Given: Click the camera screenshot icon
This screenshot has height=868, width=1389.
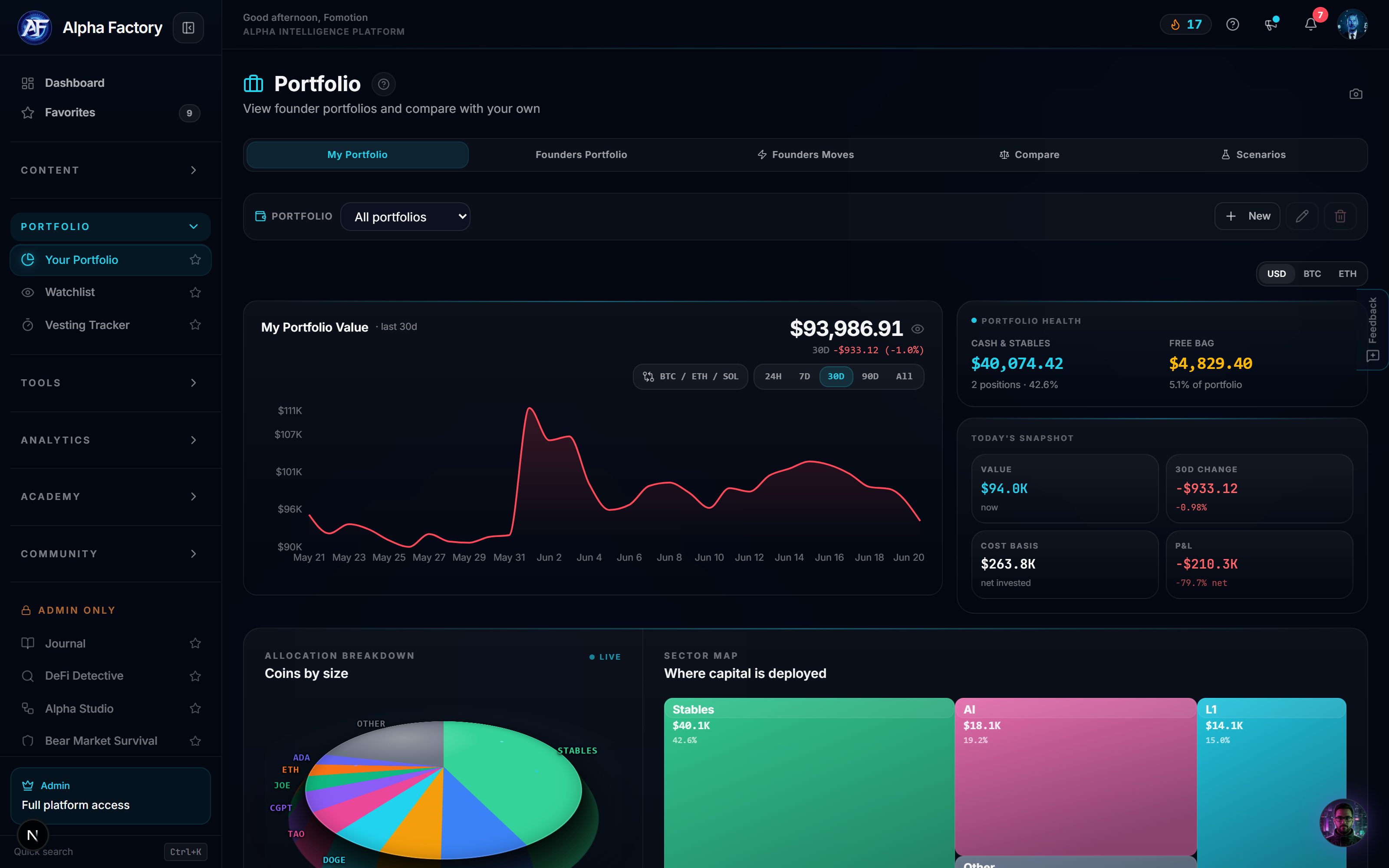Looking at the screenshot, I should pyautogui.click(x=1356, y=94).
